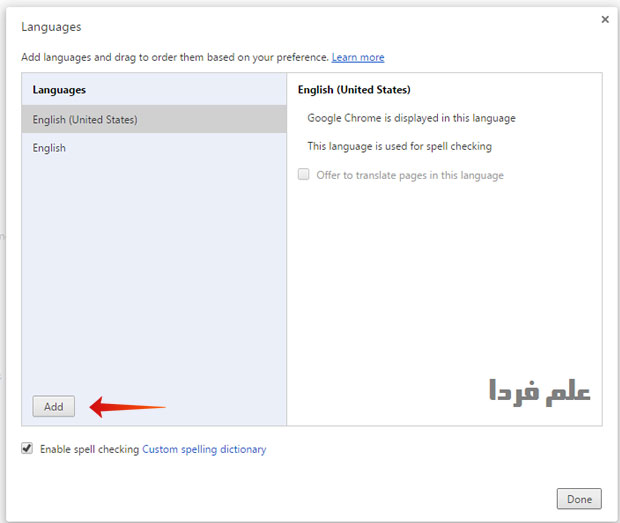This screenshot has width=620, height=523.
Task: Click the 'Enable spell checking' label text
Action: pyautogui.click(x=89, y=450)
